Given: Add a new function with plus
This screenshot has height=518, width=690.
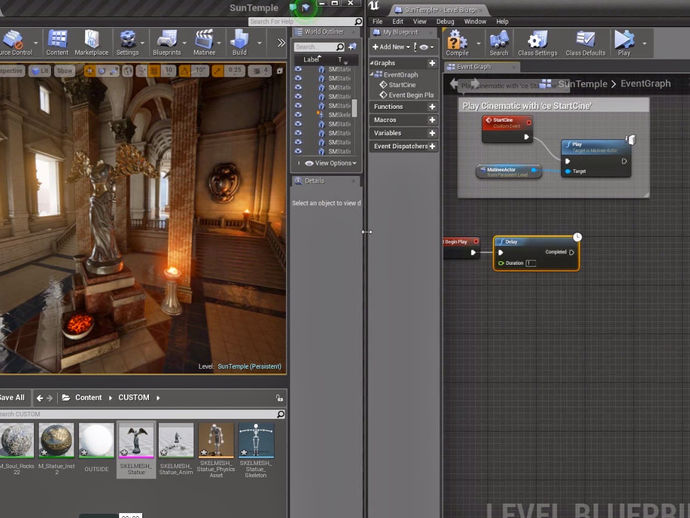Looking at the screenshot, I should pos(432,107).
